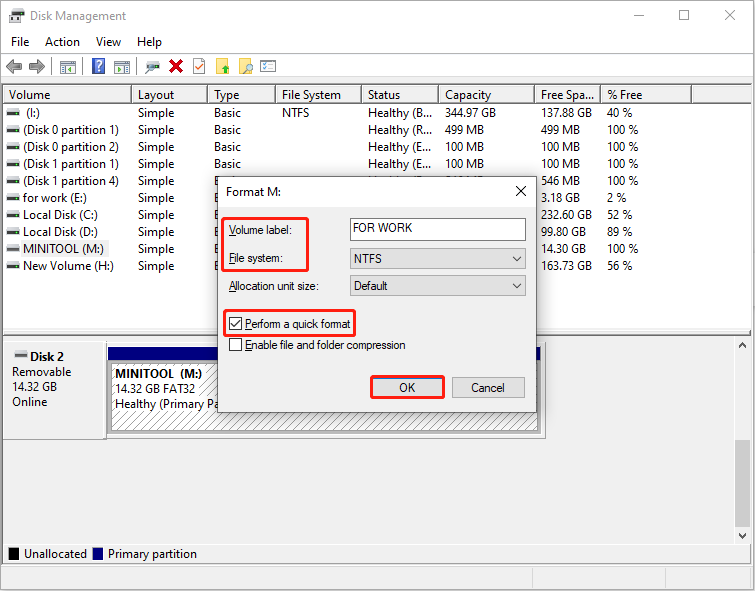Click the drive icon beside Local Disk (C:)
This screenshot has height=591, width=755.
(x=13, y=215)
